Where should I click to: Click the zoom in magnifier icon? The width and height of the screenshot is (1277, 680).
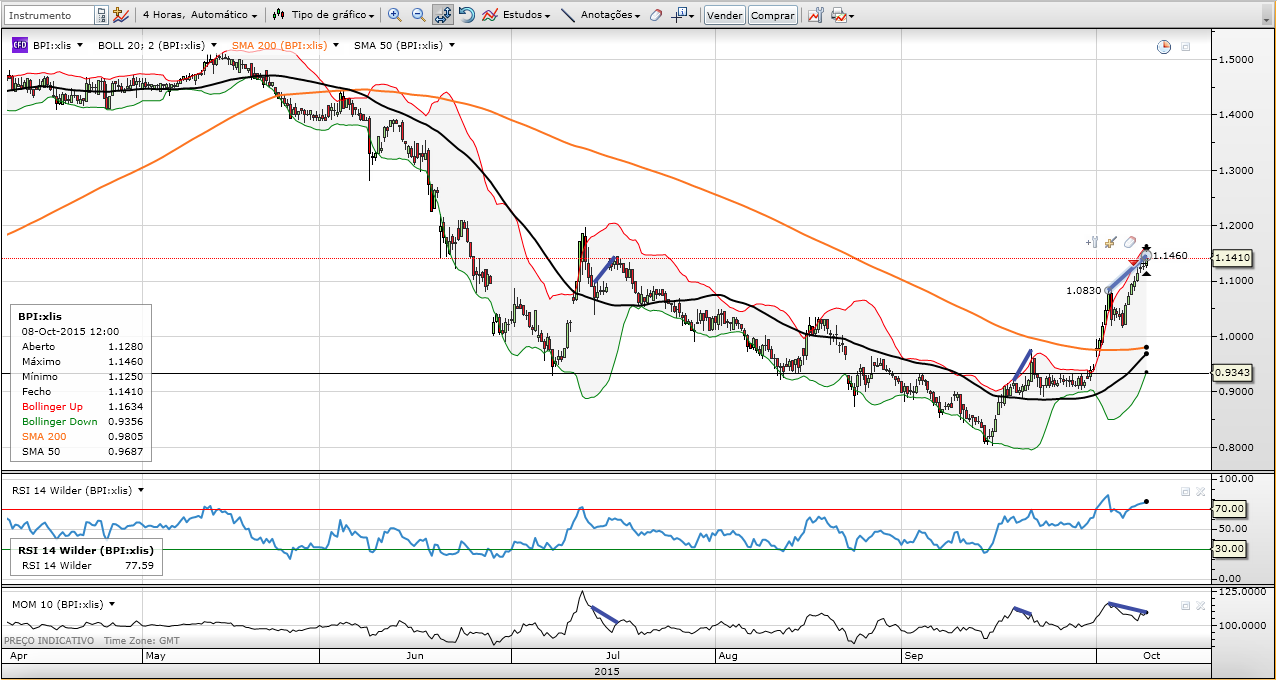pyautogui.click(x=394, y=15)
